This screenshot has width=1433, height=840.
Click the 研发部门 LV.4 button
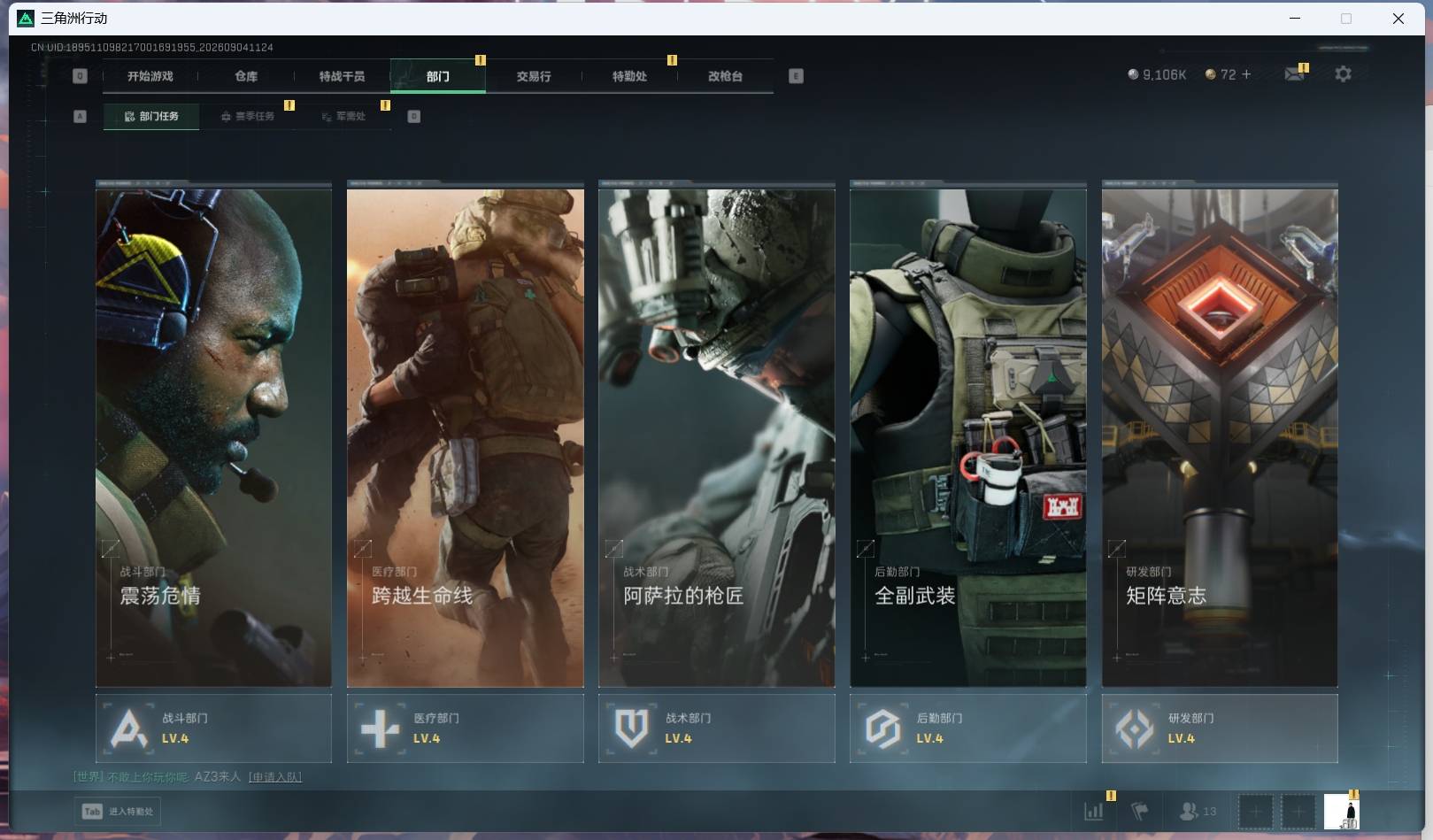[1219, 728]
